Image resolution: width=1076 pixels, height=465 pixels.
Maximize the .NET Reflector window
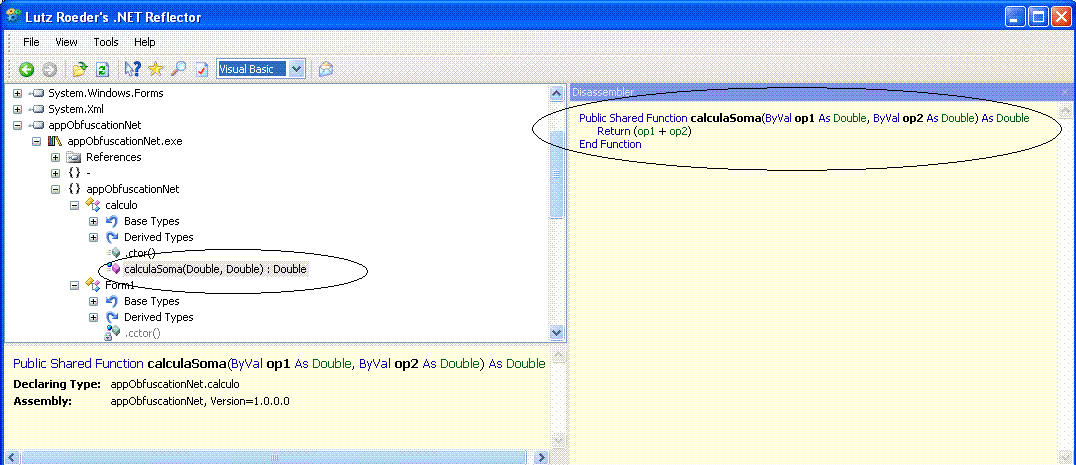click(x=1039, y=17)
